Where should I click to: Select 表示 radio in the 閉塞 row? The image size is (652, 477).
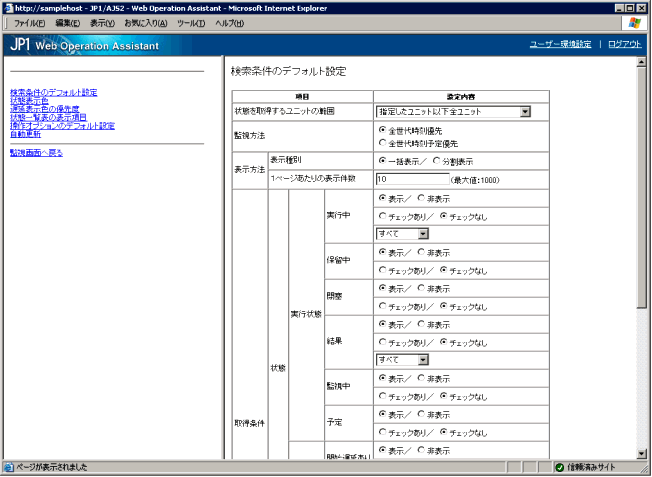coord(382,288)
